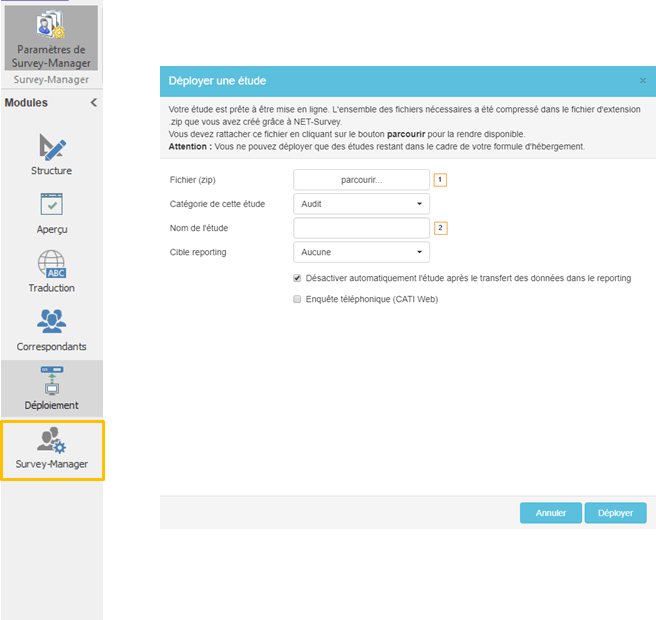
Task: Open the Cible reporting dropdown
Action: click(x=361, y=252)
